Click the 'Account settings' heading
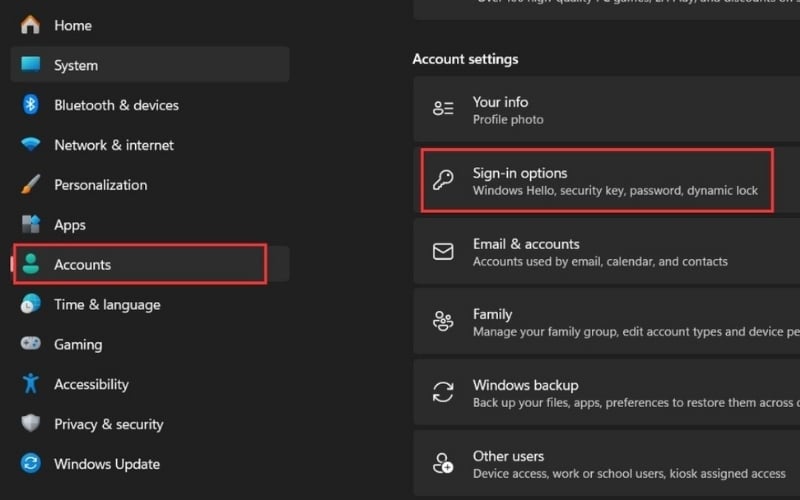The height and width of the screenshot is (500, 800). pos(465,59)
